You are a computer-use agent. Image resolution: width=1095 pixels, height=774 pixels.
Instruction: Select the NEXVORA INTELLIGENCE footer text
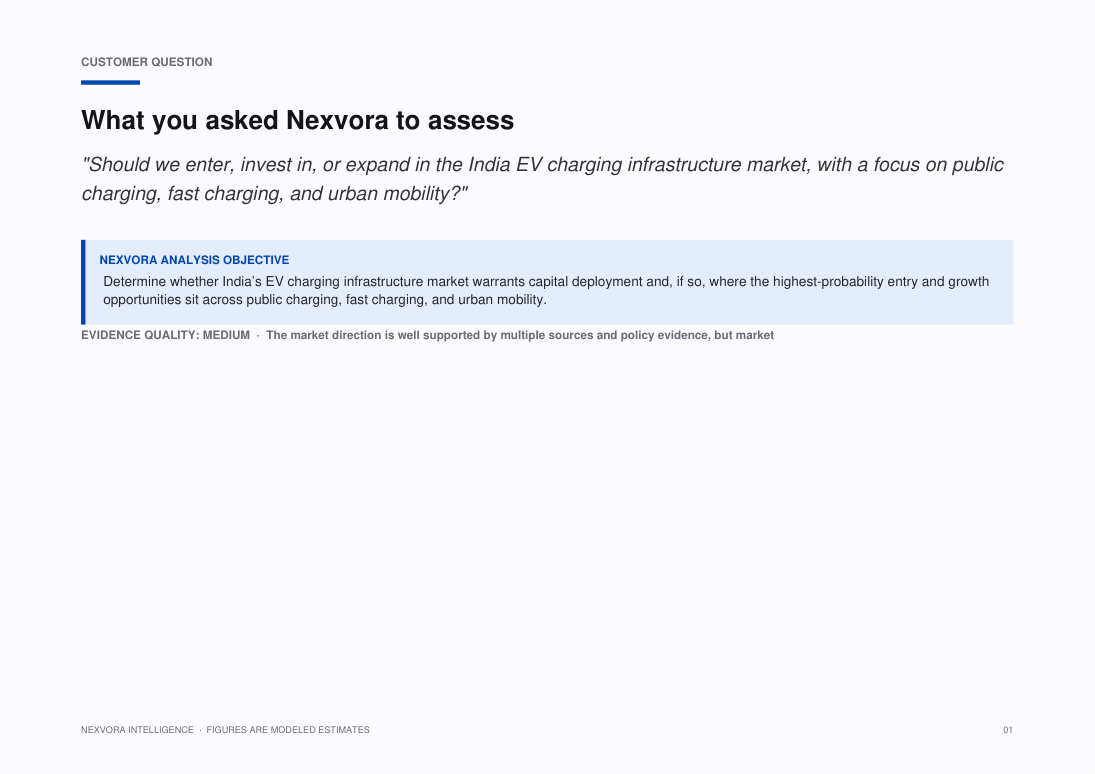[x=137, y=730]
